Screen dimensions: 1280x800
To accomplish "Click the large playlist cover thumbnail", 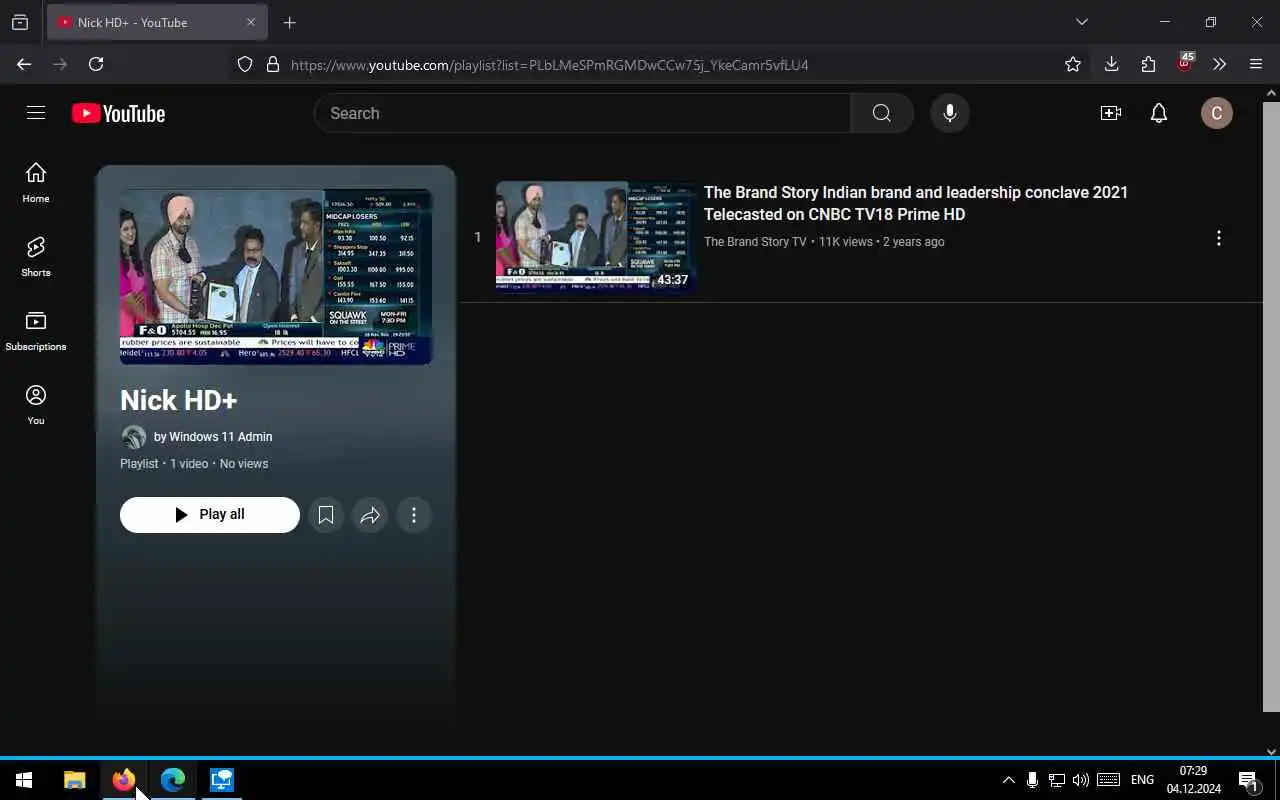I will tap(276, 277).
